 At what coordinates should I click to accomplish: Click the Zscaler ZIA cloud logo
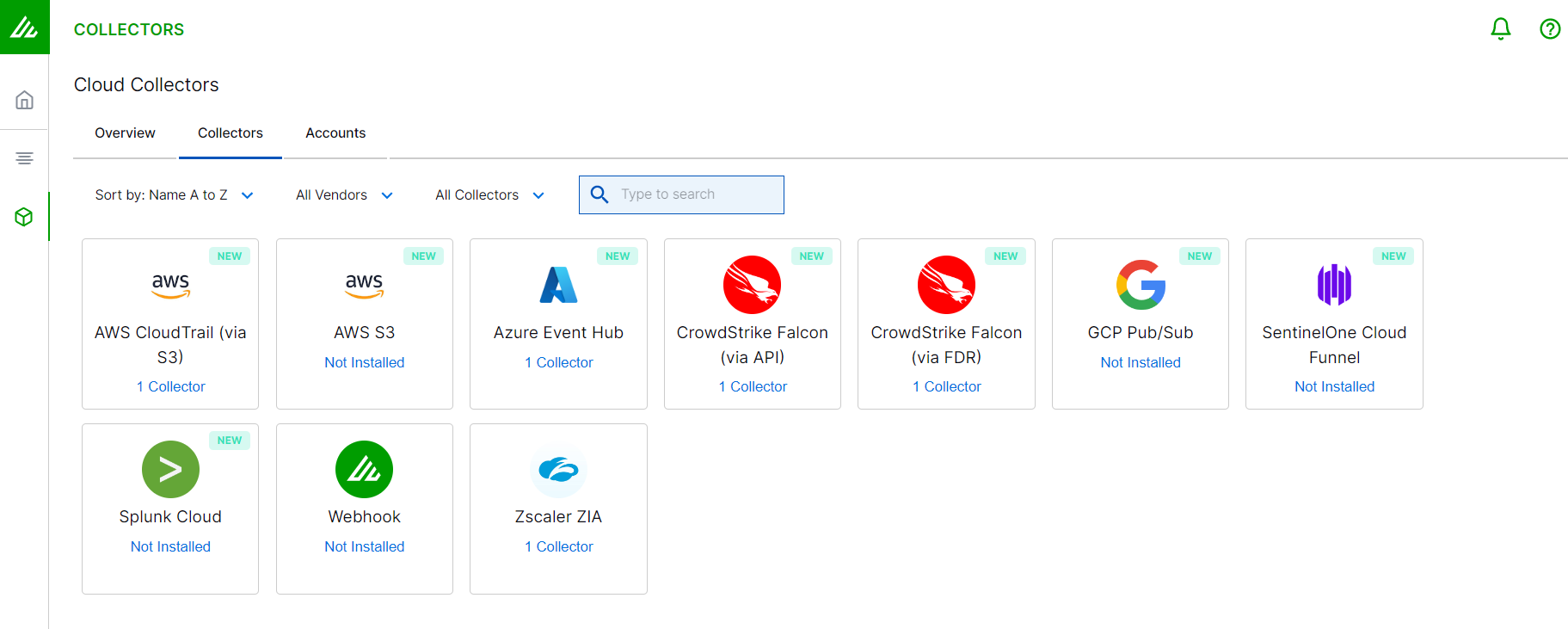click(558, 469)
